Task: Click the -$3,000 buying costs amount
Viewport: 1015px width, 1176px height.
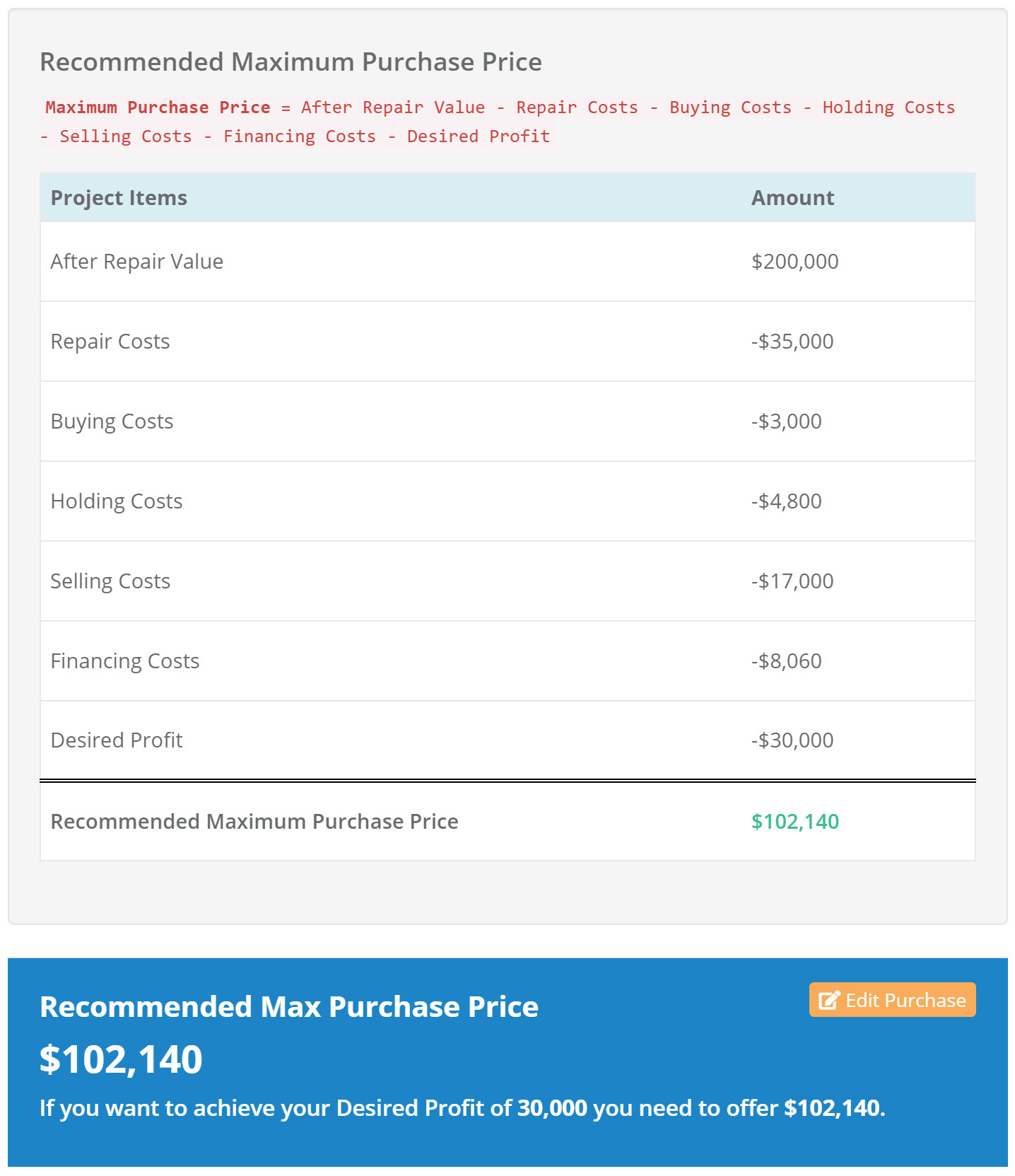Action: pyautogui.click(x=787, y=421)
